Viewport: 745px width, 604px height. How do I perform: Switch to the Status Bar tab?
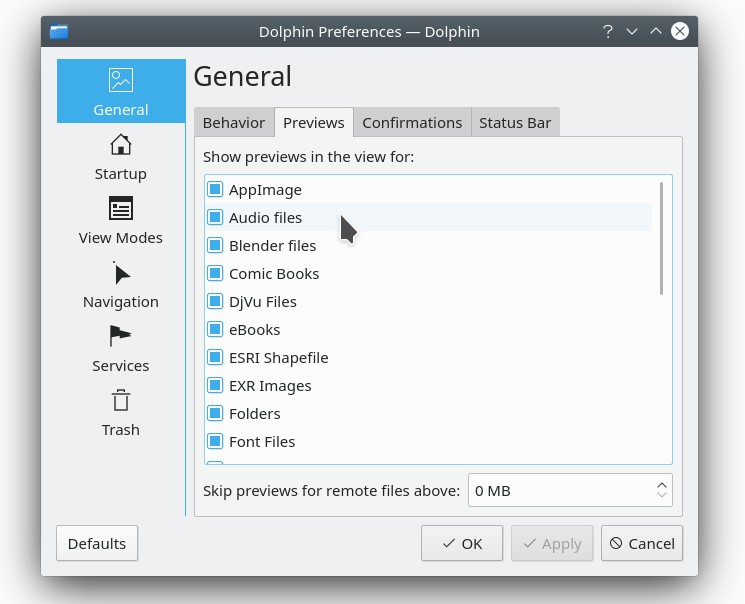tap(515, 123)
